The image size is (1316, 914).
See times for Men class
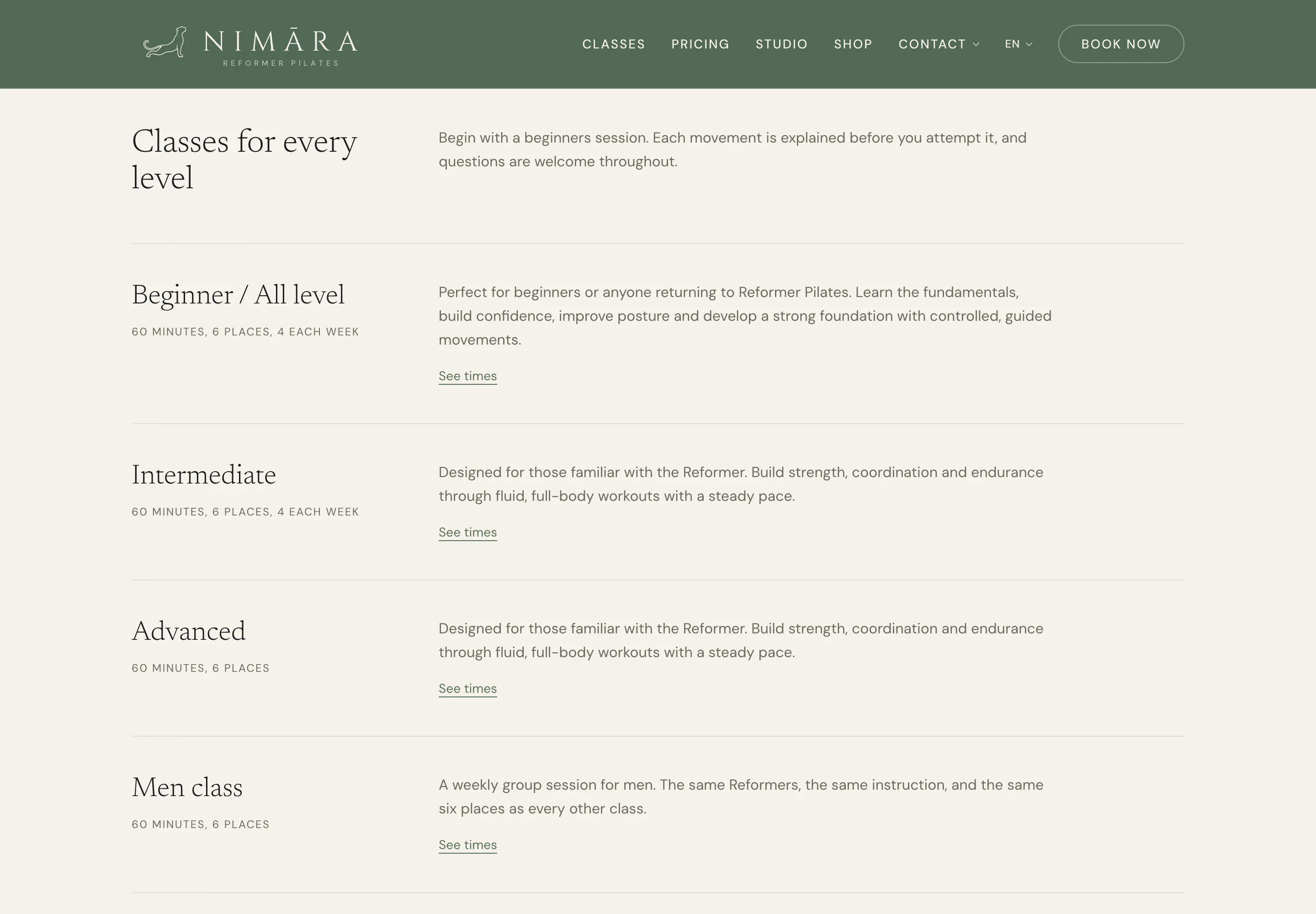point(467,845)
